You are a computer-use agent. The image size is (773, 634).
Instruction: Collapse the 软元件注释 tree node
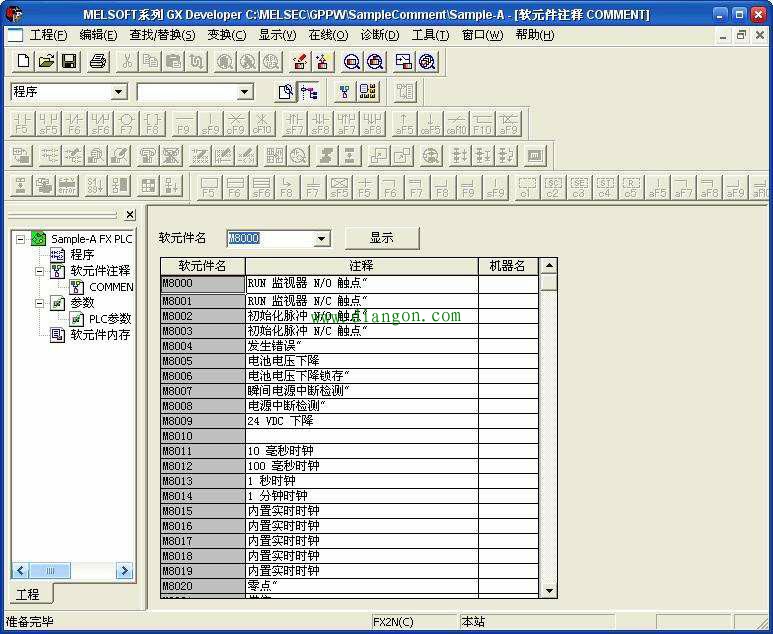click(39, 271)
